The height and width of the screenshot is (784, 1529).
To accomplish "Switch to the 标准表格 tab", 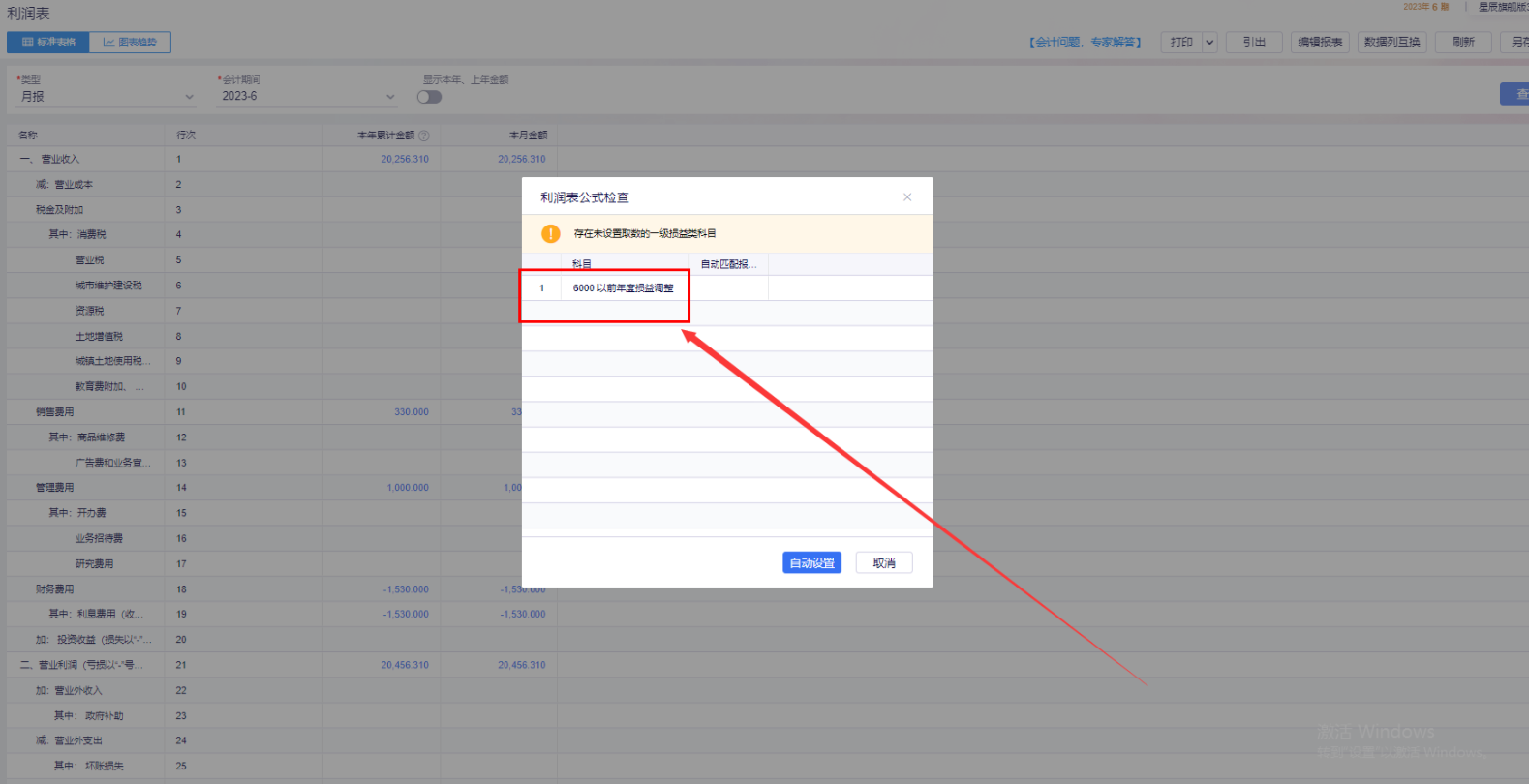I will pos(48,43).
